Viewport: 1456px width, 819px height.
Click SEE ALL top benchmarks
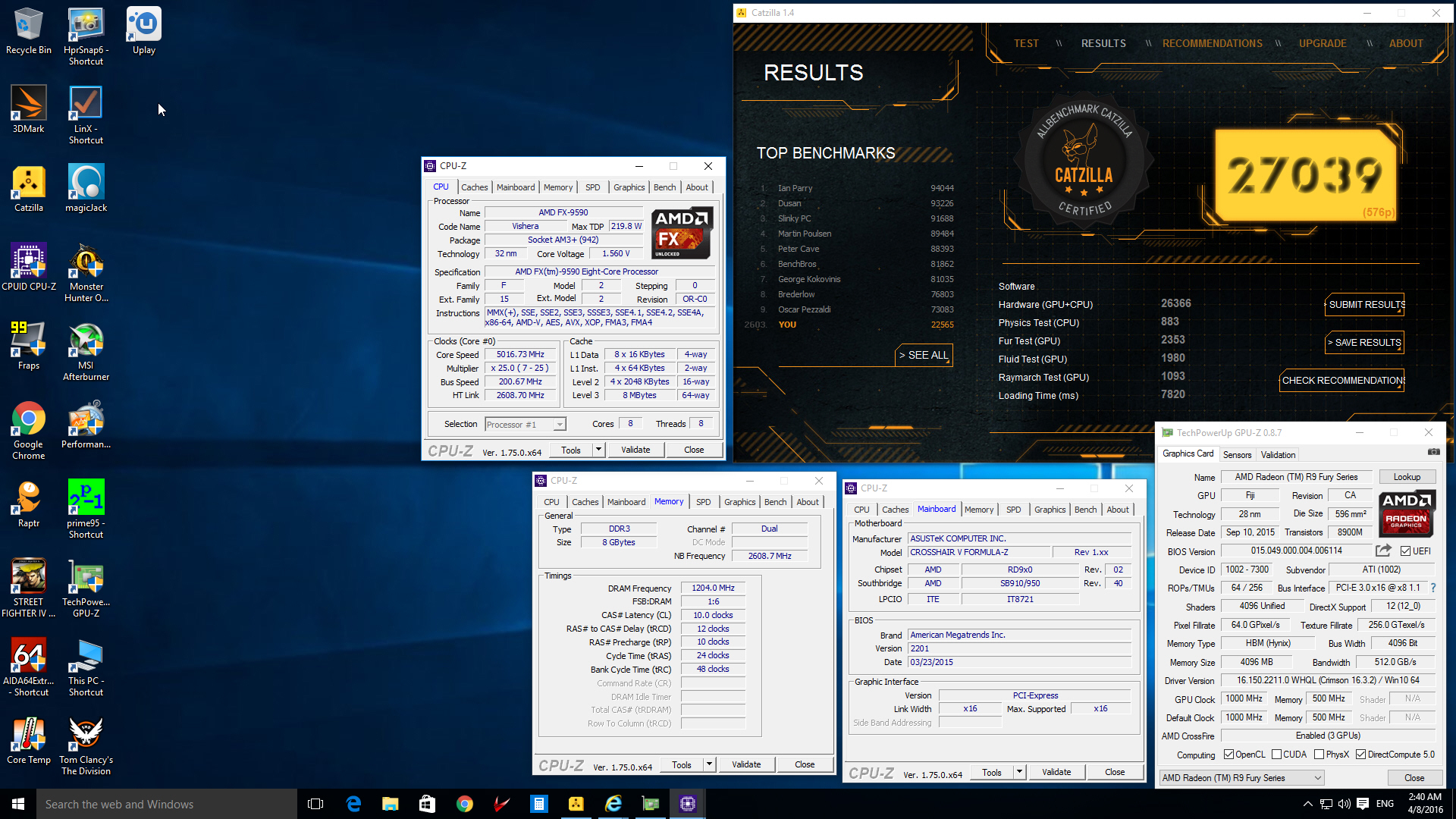click(x=924, y=355)
